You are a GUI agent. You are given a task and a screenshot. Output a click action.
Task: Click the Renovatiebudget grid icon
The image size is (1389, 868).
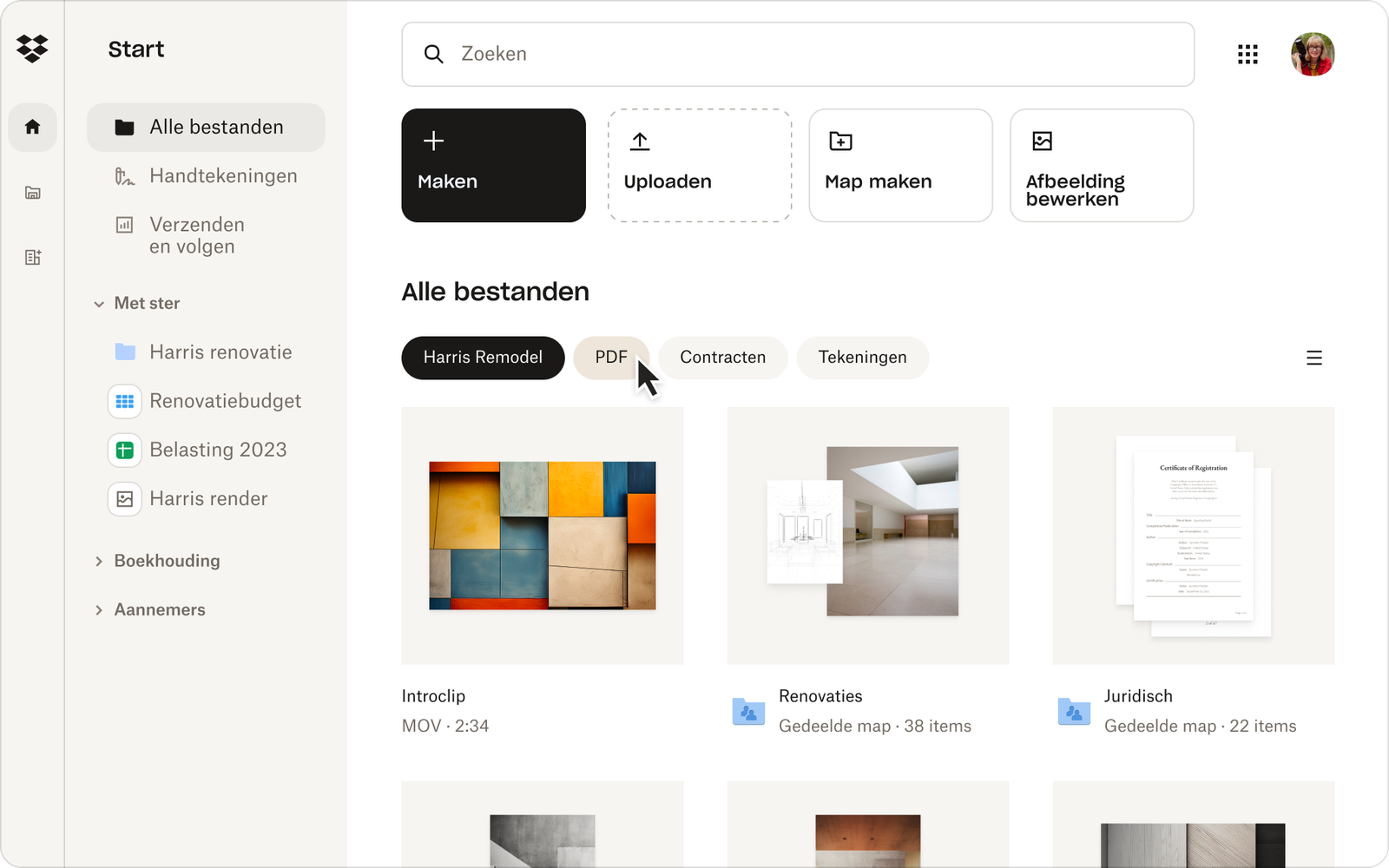[x=125, y=401]
